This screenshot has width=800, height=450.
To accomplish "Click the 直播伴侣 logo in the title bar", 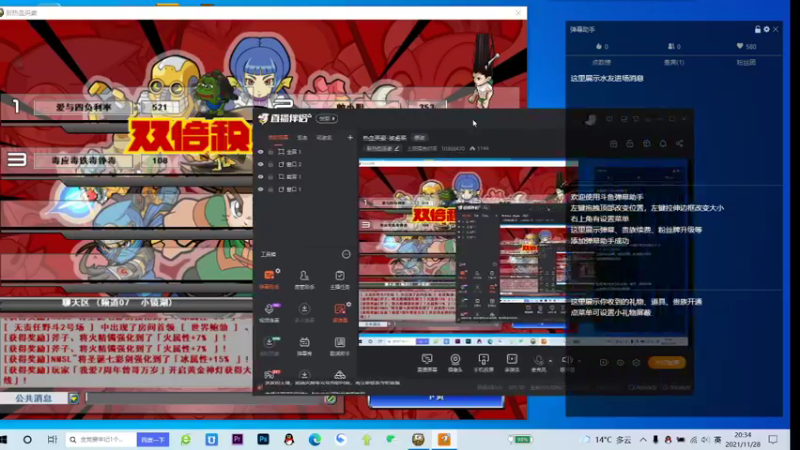I will point(285,118).
